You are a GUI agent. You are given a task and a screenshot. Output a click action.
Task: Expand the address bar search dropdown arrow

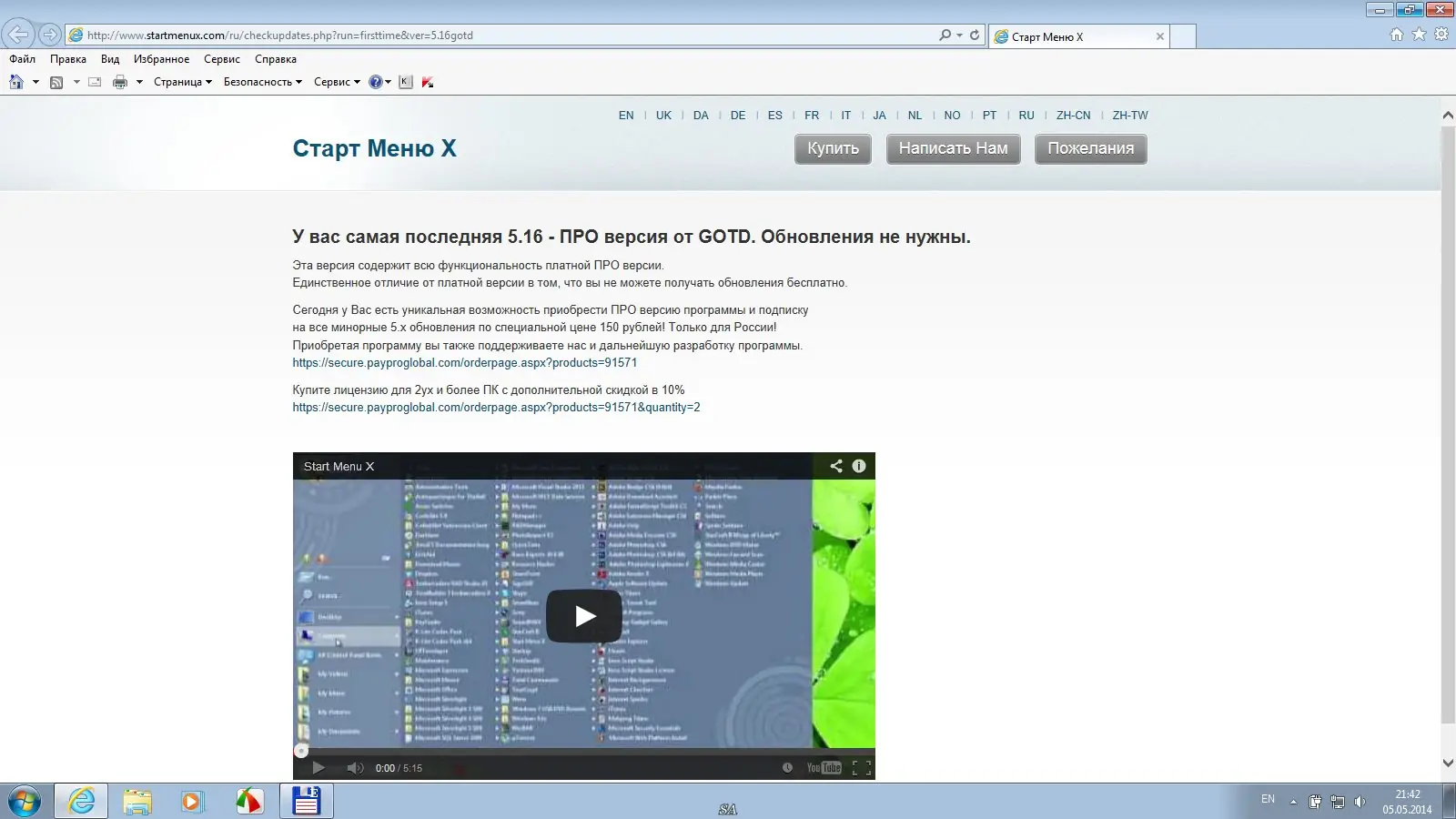(x=959, y=35)
